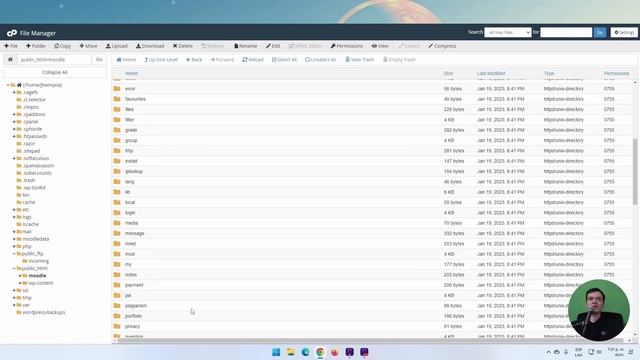Viewport: 640px width, 360px height.
Task: Sort by Type column header
Action: tap(549, 73)
